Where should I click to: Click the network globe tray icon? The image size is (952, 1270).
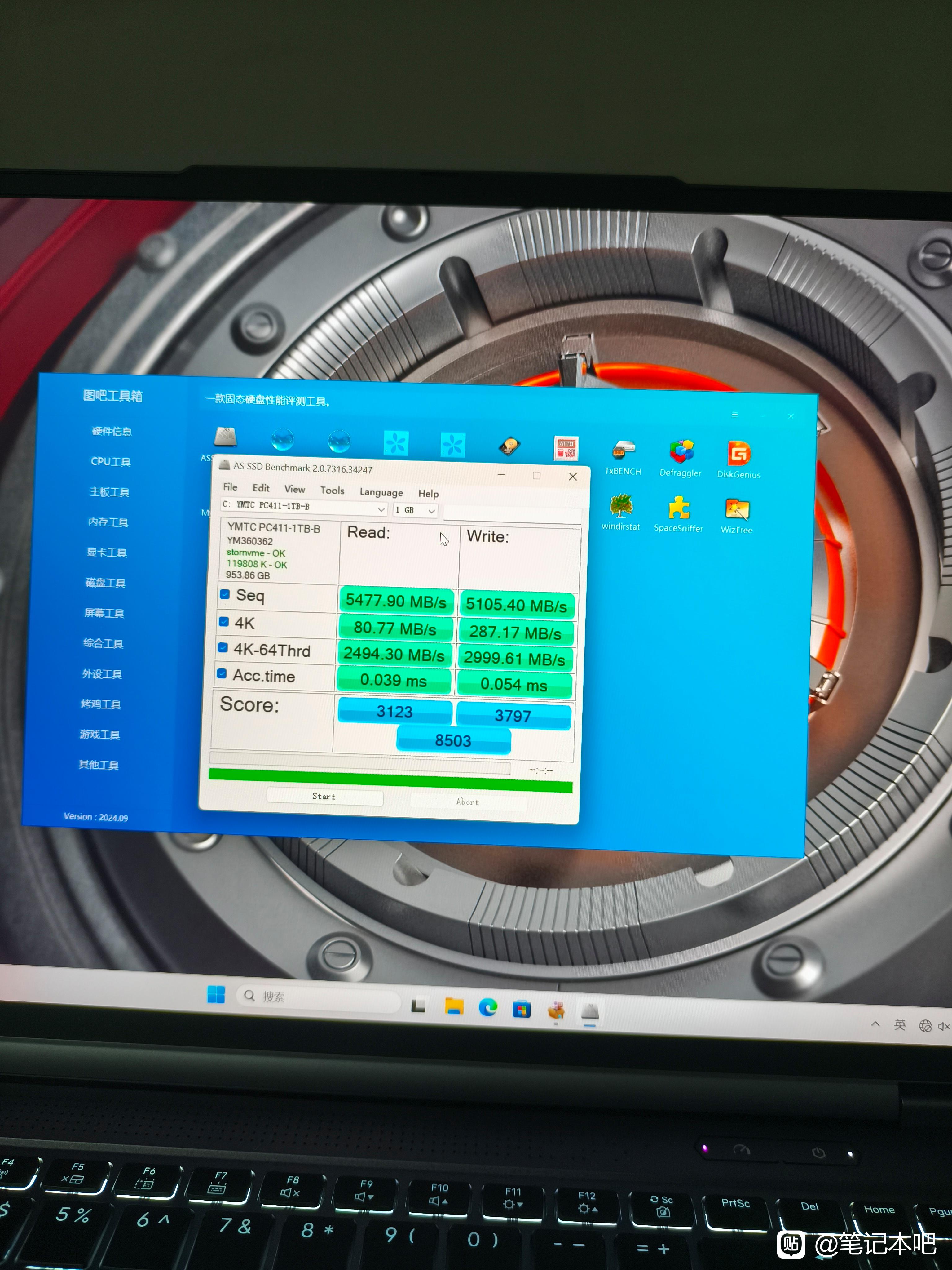(x=925, y=1025)
